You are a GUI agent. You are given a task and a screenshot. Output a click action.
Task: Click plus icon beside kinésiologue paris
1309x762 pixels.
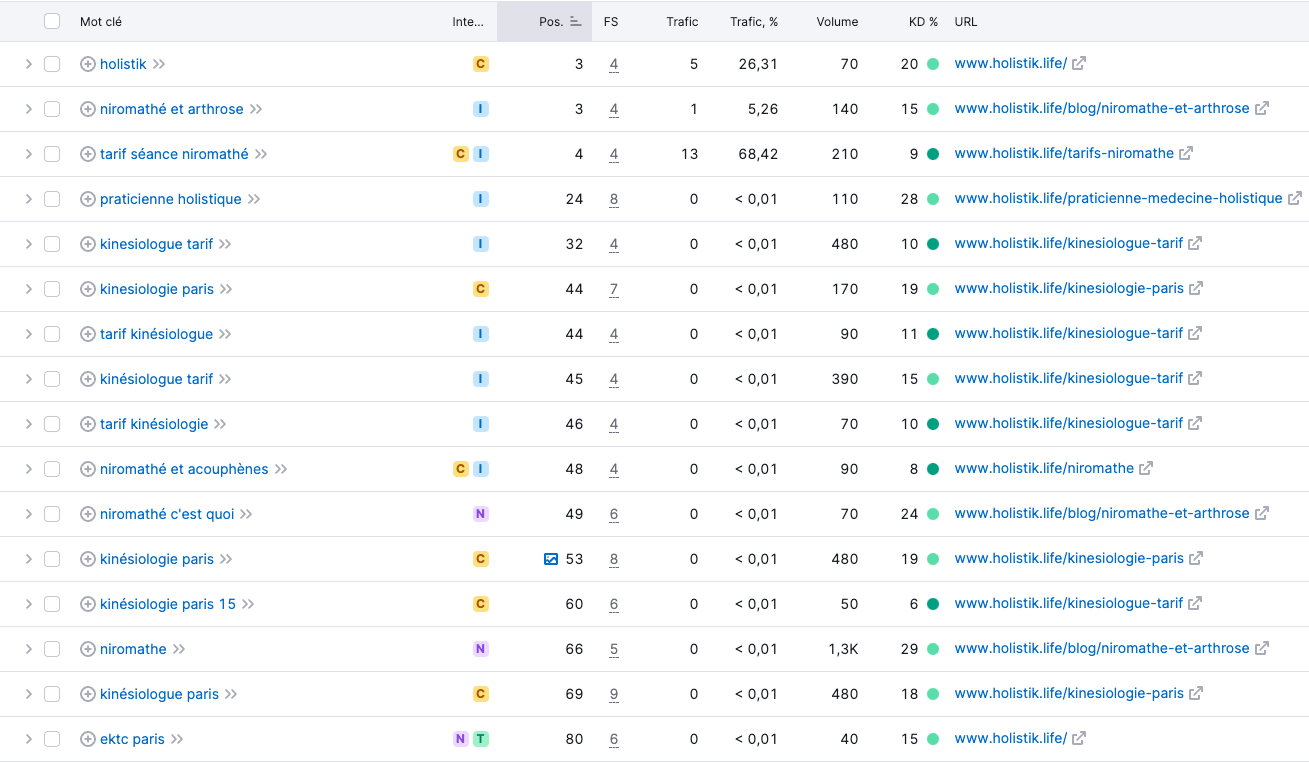pyautogui.click(x=88, y=694)
